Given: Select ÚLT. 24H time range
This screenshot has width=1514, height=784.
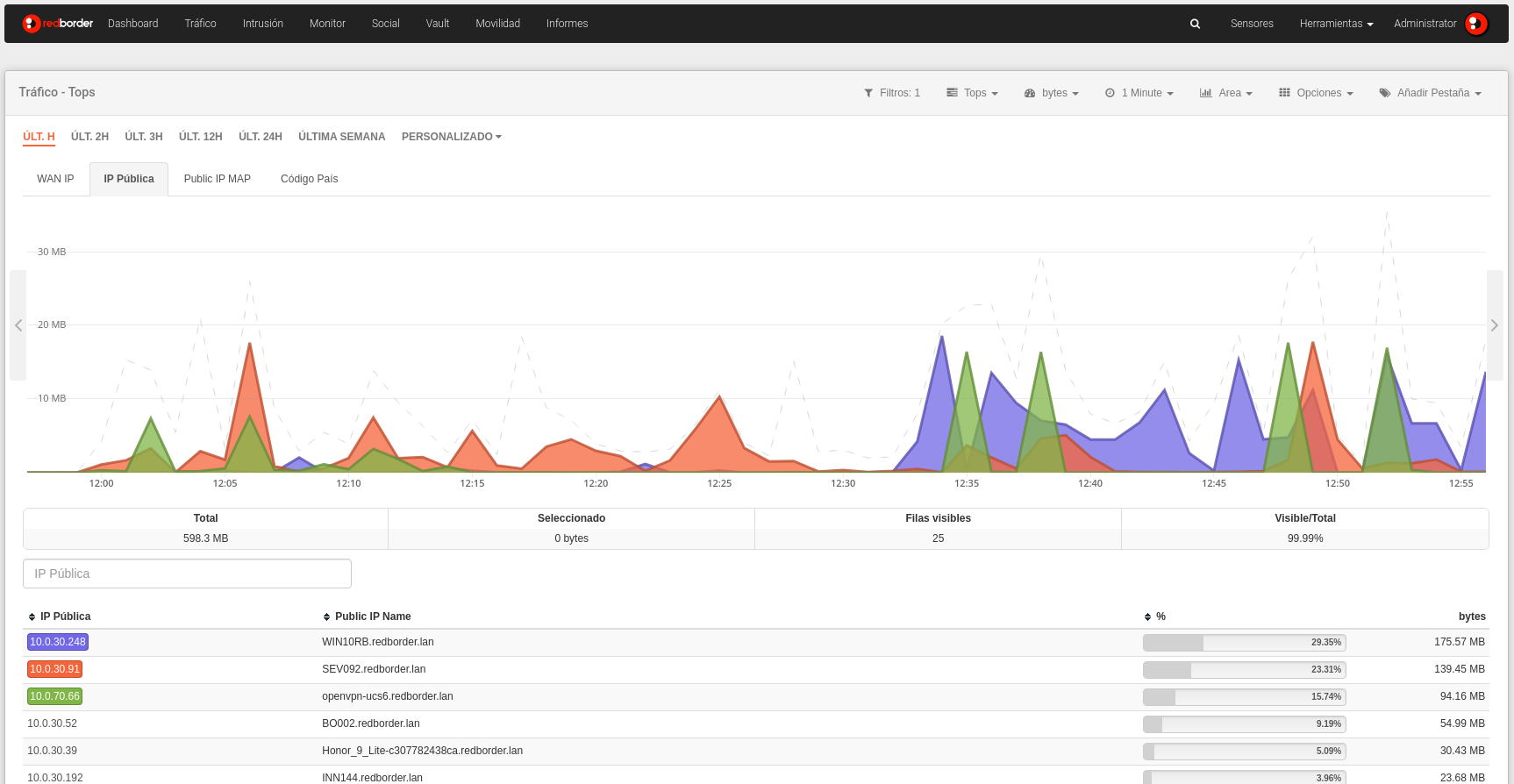Looking at the screenshot, I should point(261,137).
